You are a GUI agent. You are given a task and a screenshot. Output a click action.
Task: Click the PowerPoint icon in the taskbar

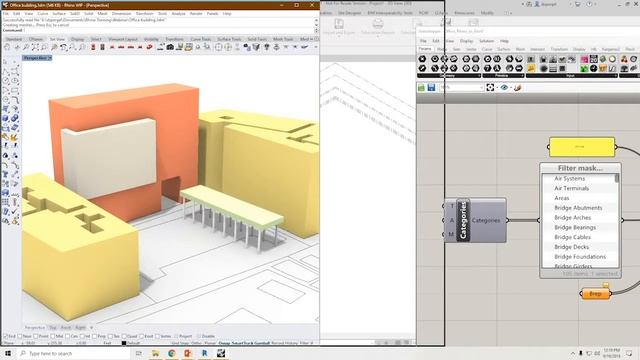188,353
